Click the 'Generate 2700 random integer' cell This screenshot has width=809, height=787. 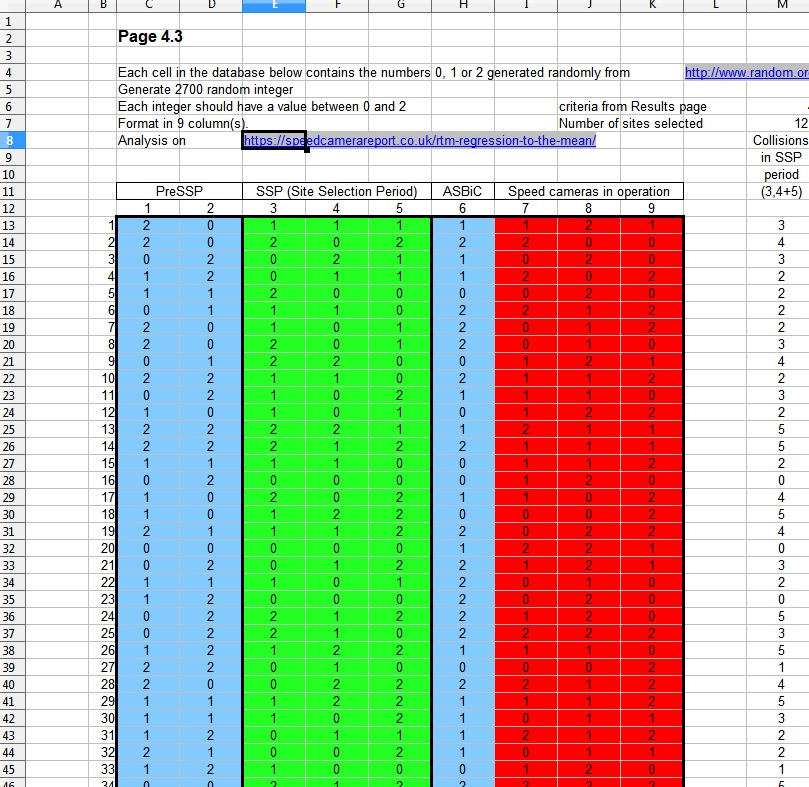(x=205, y=90)
